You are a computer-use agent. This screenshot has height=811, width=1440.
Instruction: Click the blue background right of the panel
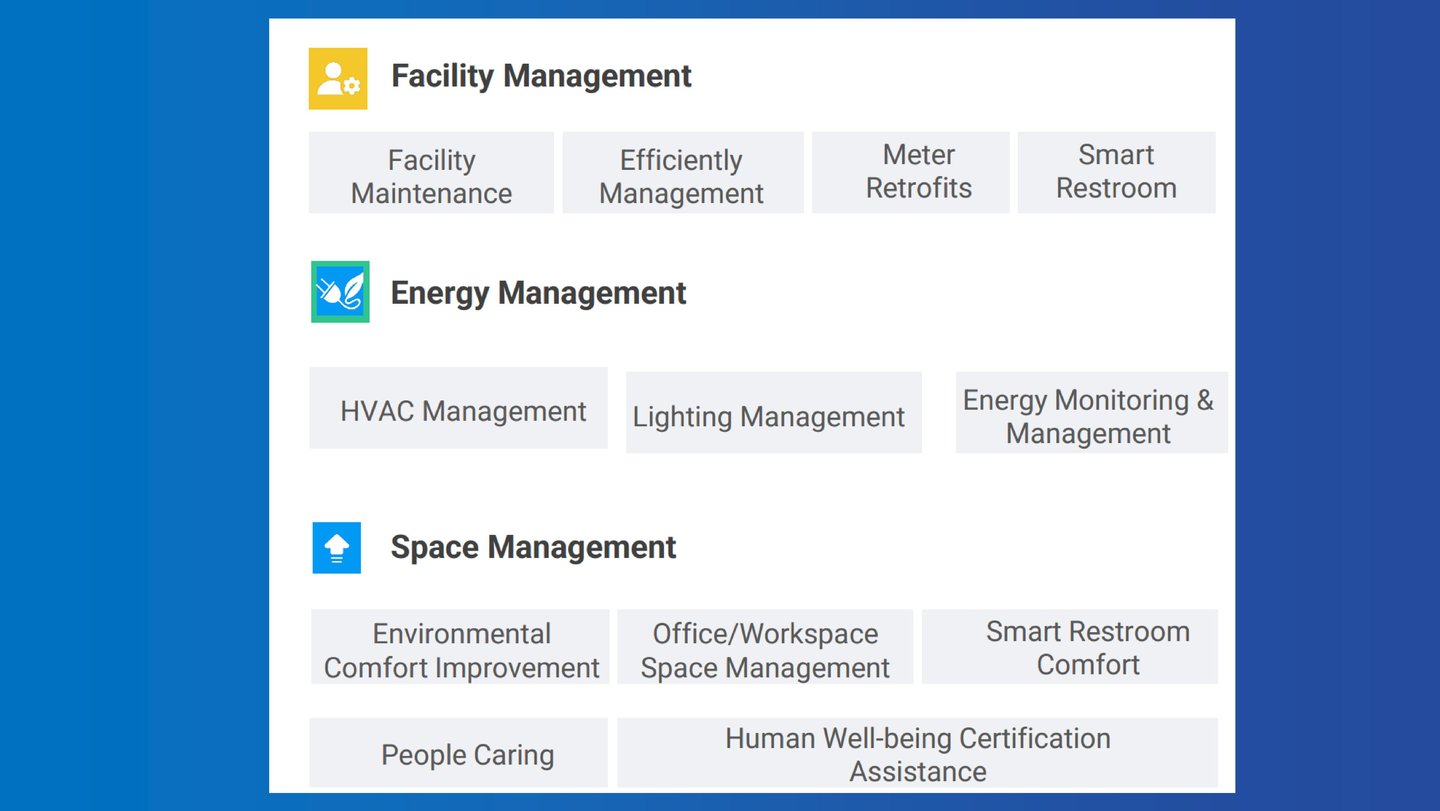(1337, 405)
